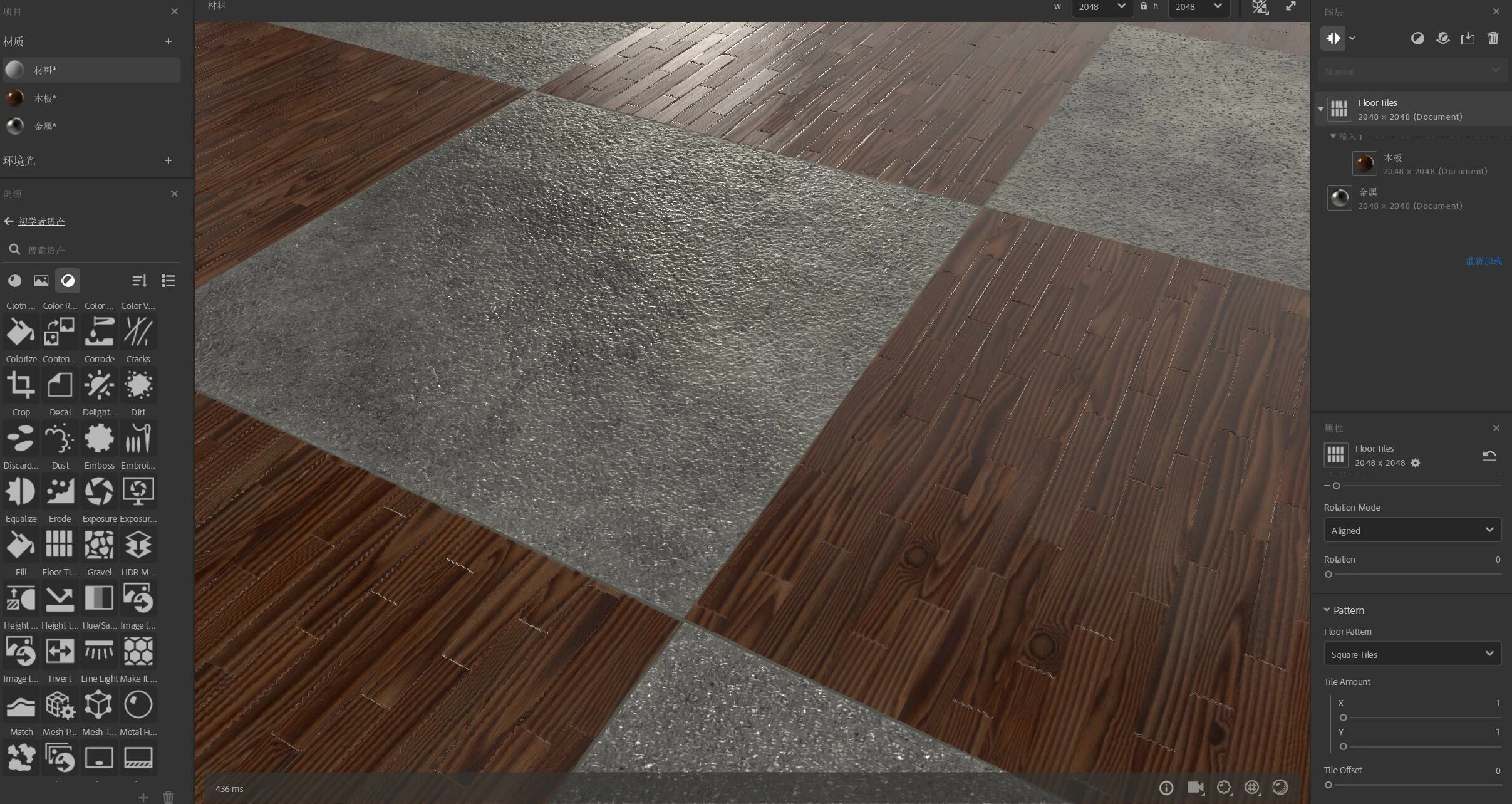The image size is (1512, 804).
Task: Choose the Gravel filter asset
Action: [x=99, y=545]
